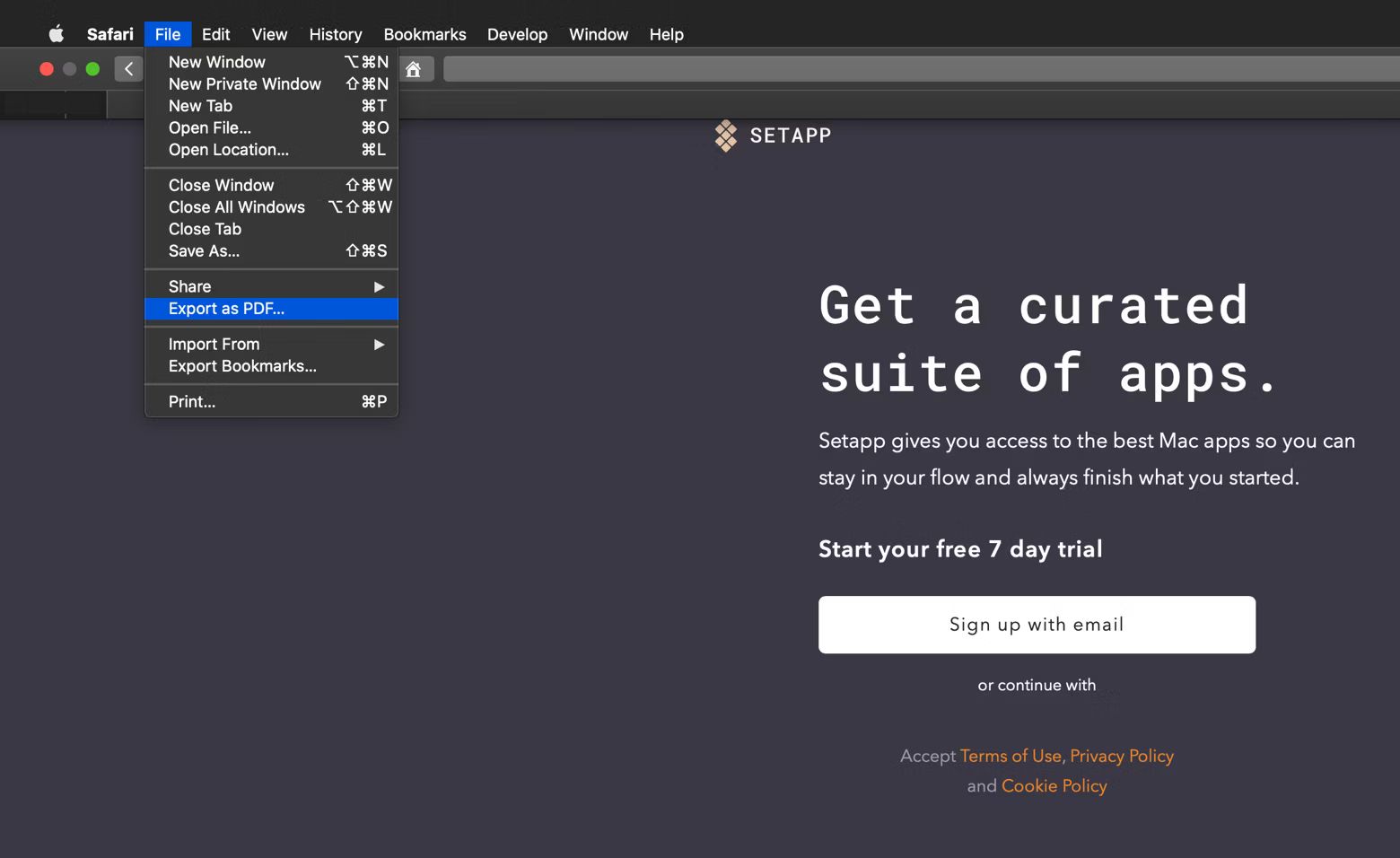The height and width of the screenshot is (858, 1400).
Task: Select Export Bookmarks menu entry
Action: click(242, 366)
